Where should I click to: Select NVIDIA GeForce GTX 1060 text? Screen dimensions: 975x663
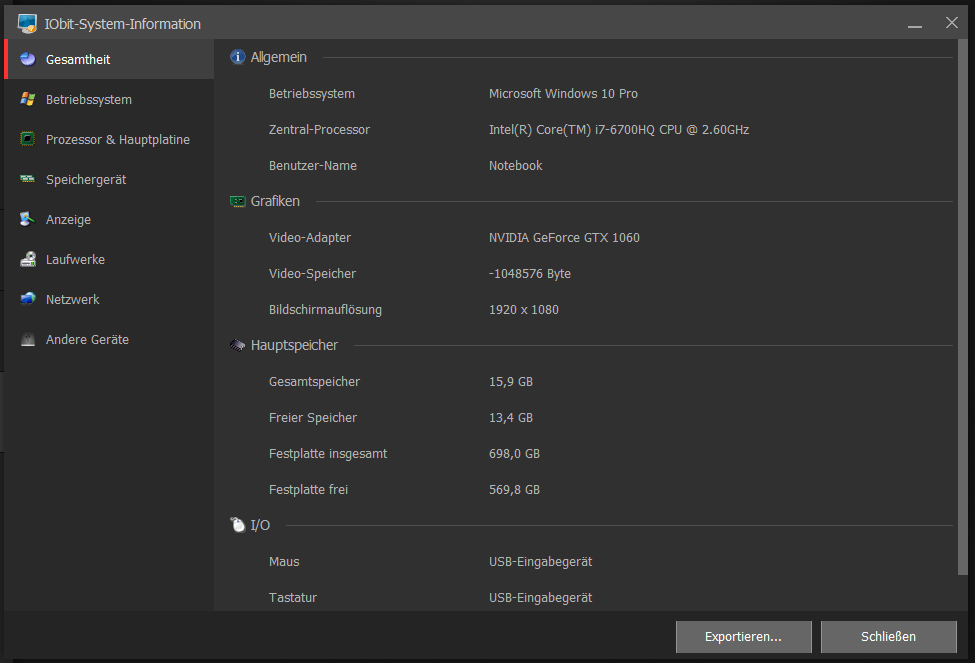click(564, 238)
